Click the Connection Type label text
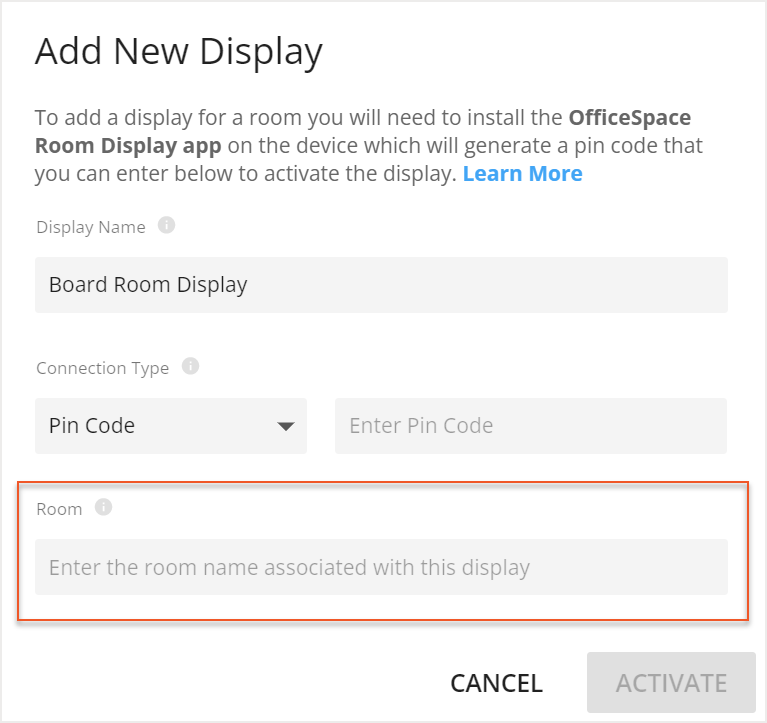This screenshot has width=767, height=723. pos(103,368)
